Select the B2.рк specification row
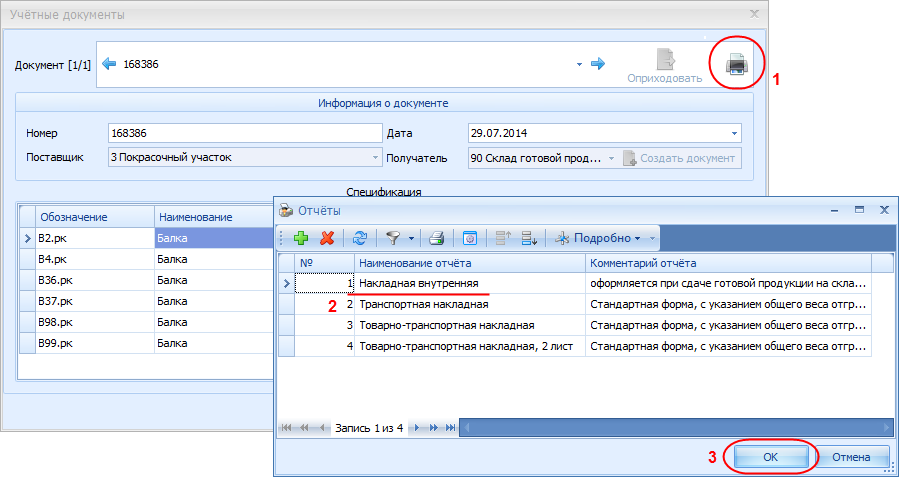Image resolution: width=899 pixels, height=477 pixels. pos(146,238)
